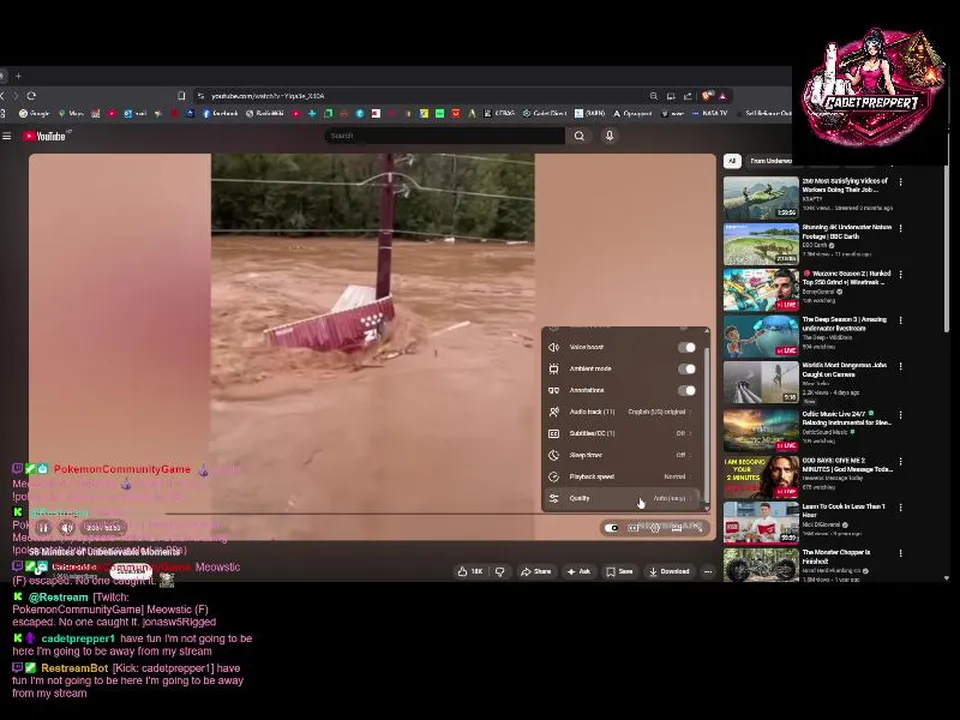Focus the YouTube search box
This screenshot has height=720, width=960.
coord(445,136)
